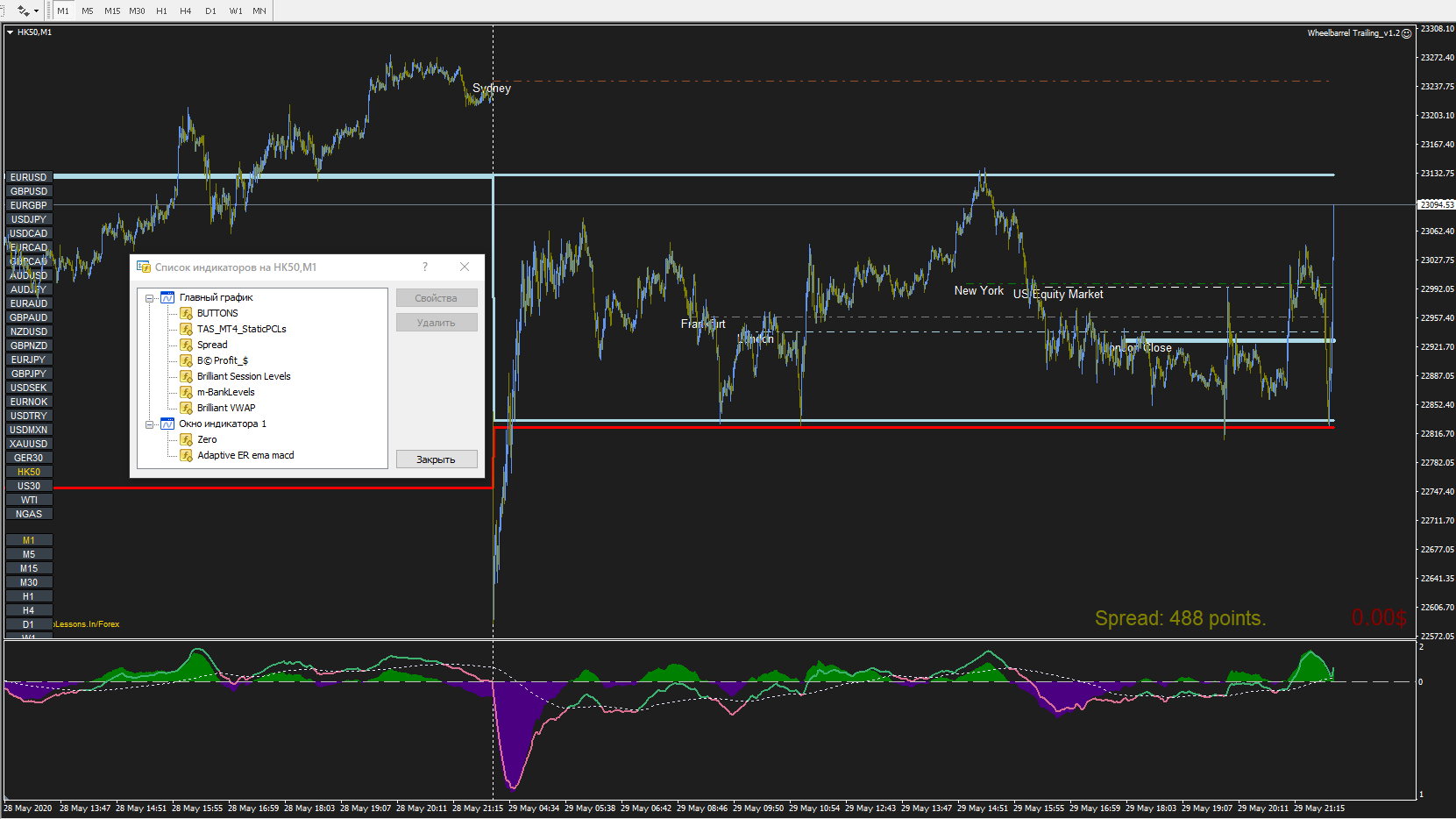Switch to W1 timeframe in the top toolbar
Screen dimensions: 1456x819
click(236, 11)
